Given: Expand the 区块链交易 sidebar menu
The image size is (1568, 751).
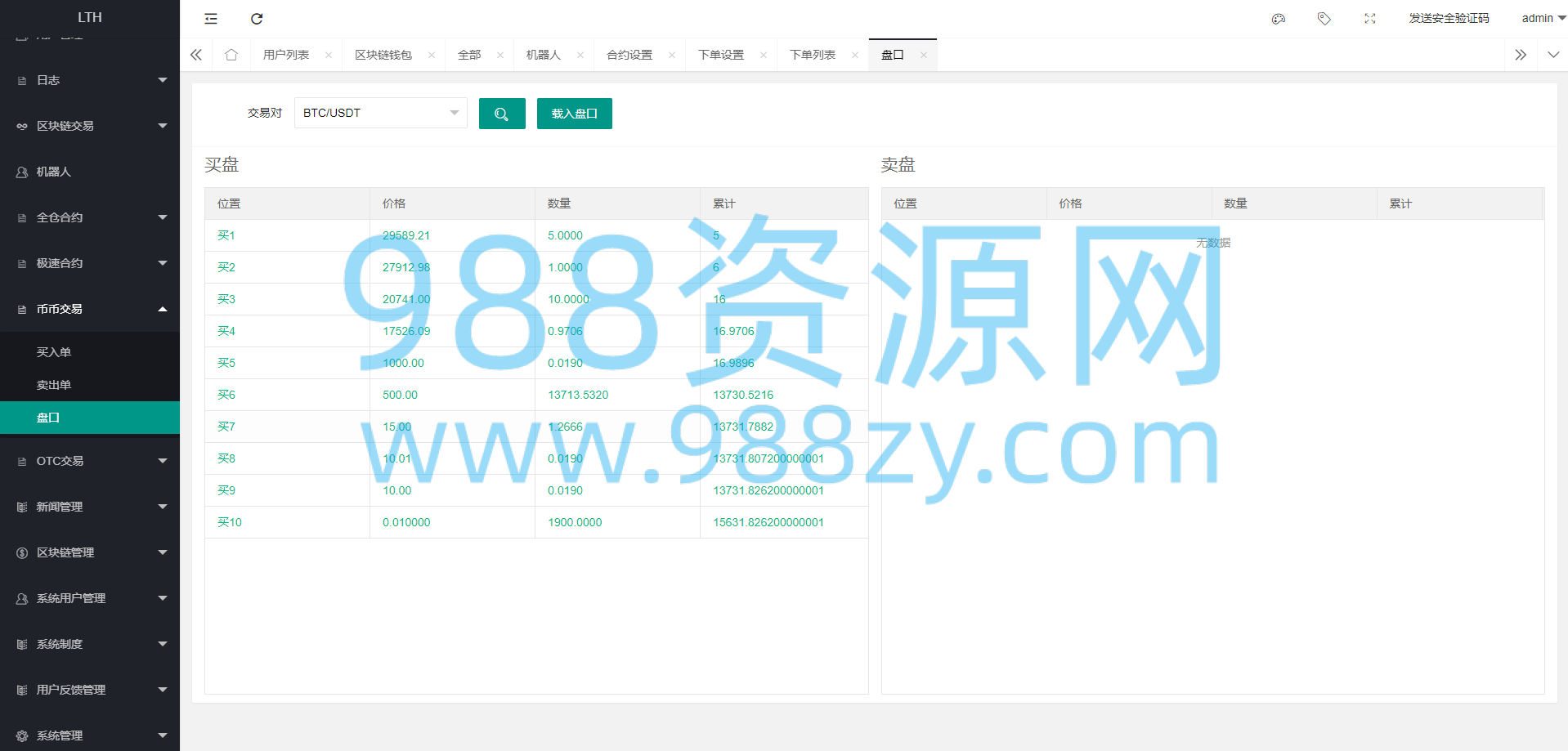Looking at the screenshot, I should tap(90, 126).
